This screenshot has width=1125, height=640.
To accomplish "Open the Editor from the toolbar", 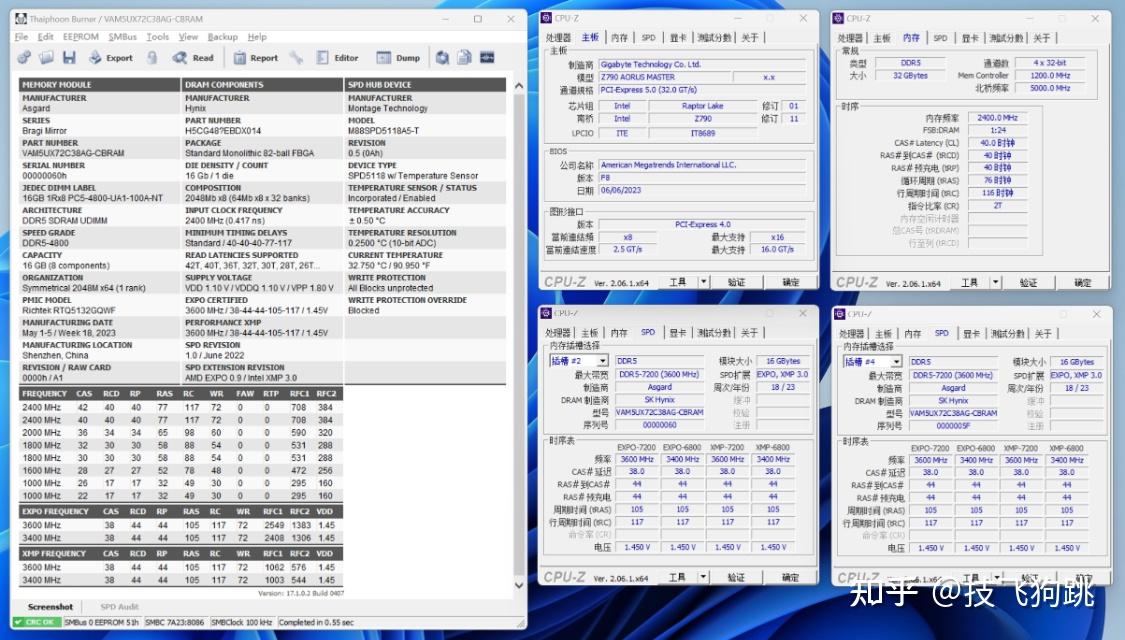I will pyautogui.click(x=337, y=57).
